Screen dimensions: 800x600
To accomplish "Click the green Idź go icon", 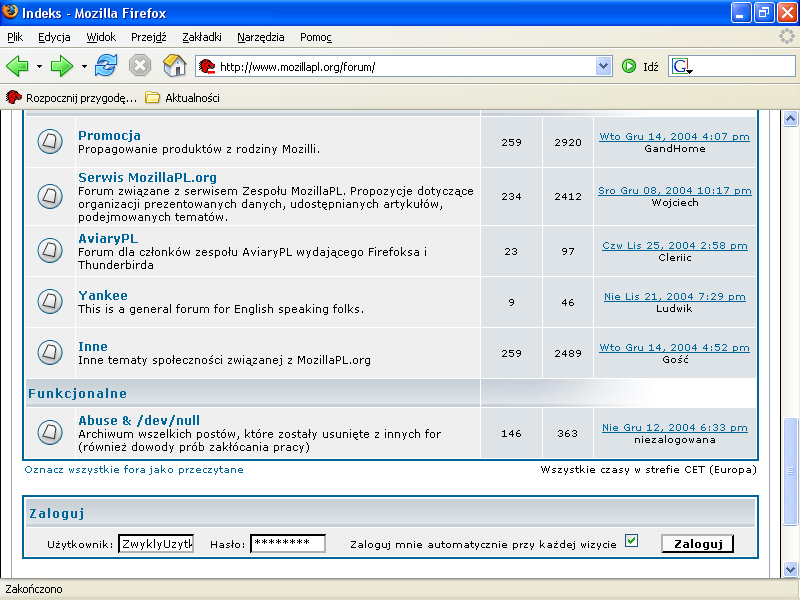I will pos(629,66).
